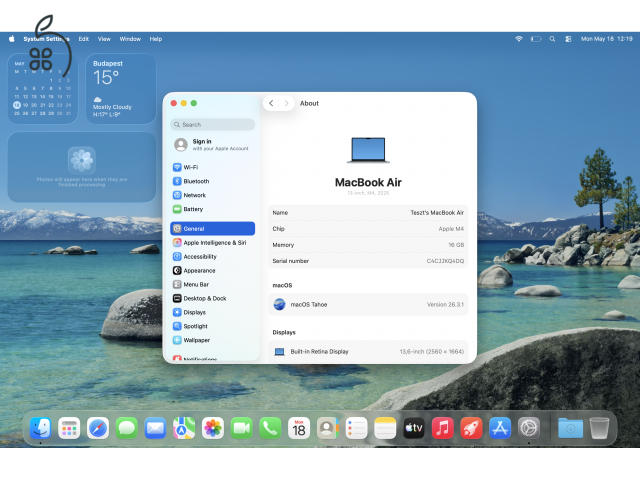Click the Apple M4 chip value
The height and width of the screenshot is (480, 640).
pos(451,229)
